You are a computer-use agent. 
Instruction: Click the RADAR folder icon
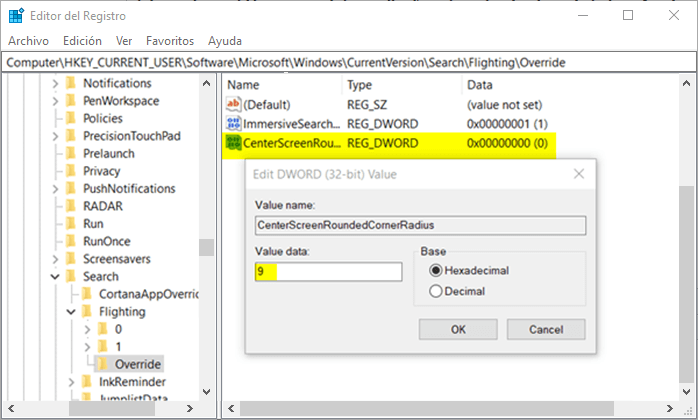[x=70, y=206]
